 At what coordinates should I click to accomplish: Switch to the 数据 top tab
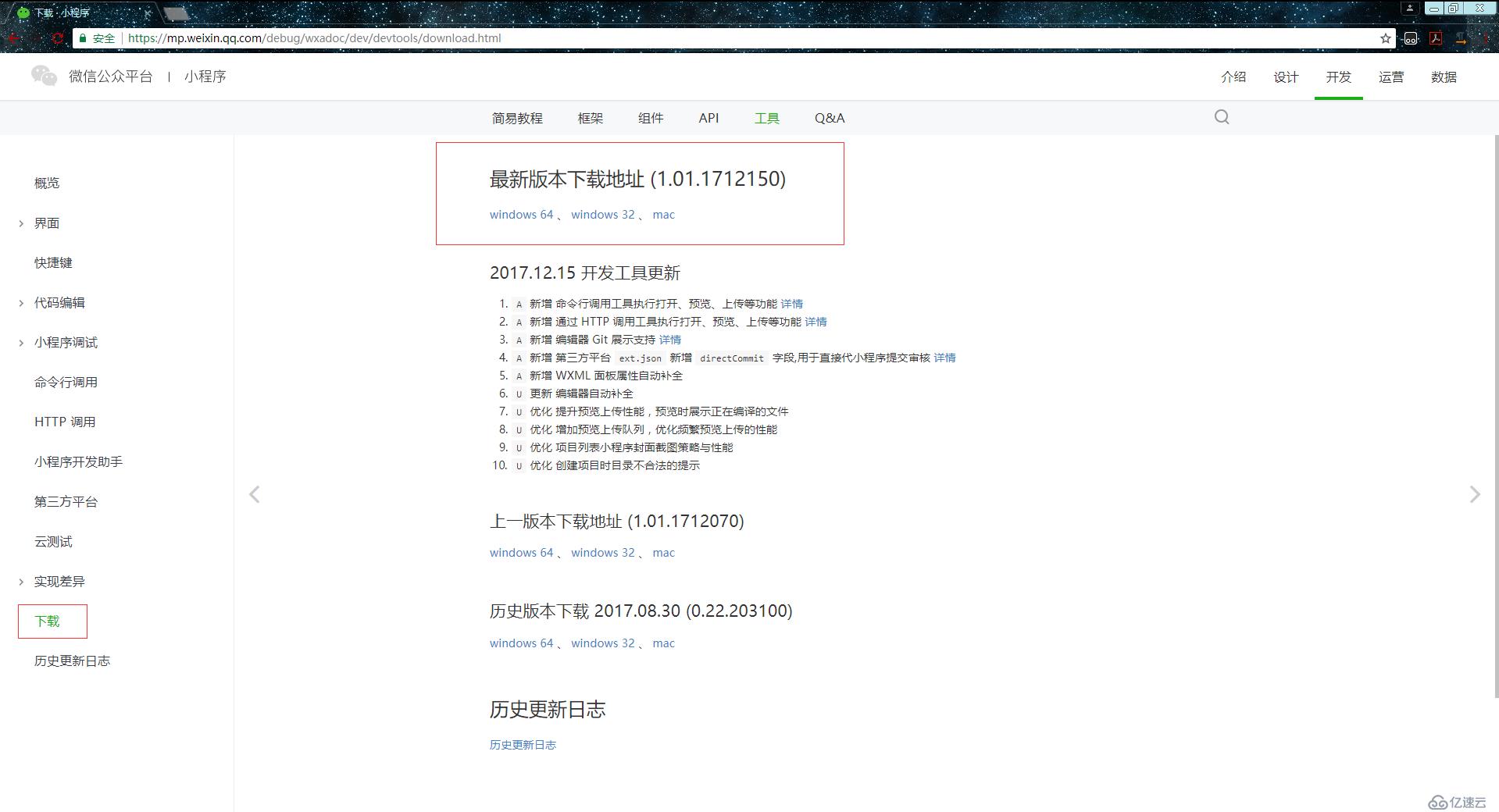pyautogui.click(x=1444, y=77)
